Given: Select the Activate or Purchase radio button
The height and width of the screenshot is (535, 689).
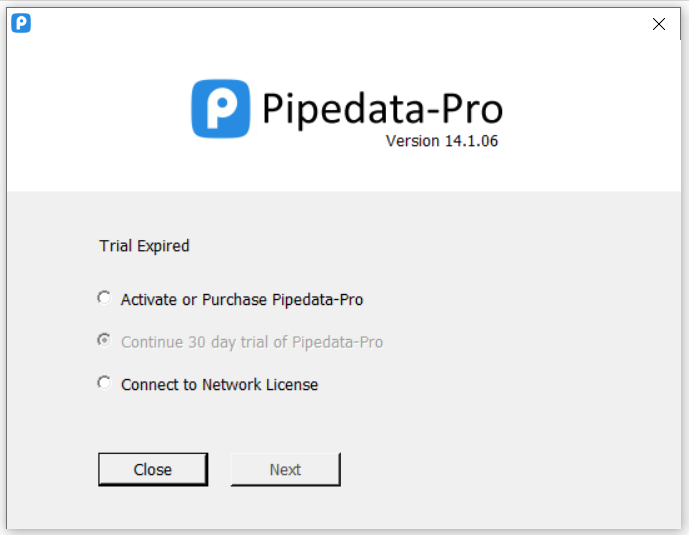Looking at the screenshot, I should point(104,298).
